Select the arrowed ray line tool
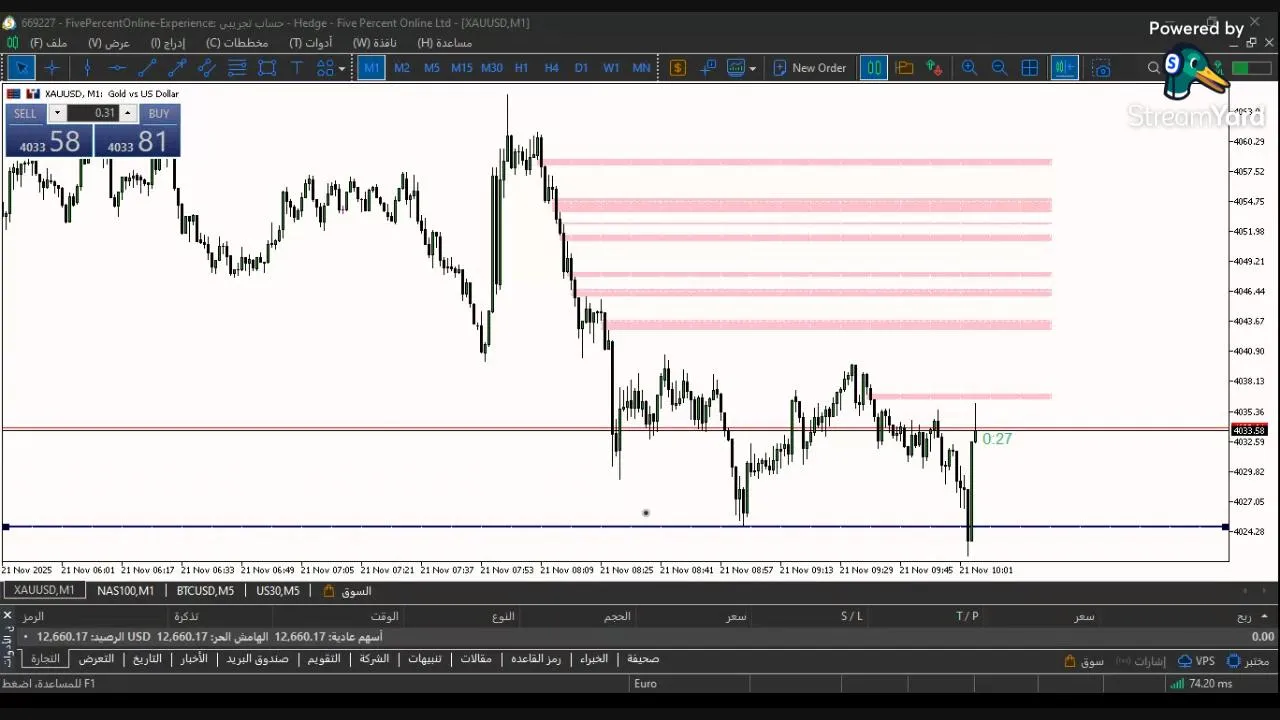This screenshot has height=720, width=1280. pos(177,68)
